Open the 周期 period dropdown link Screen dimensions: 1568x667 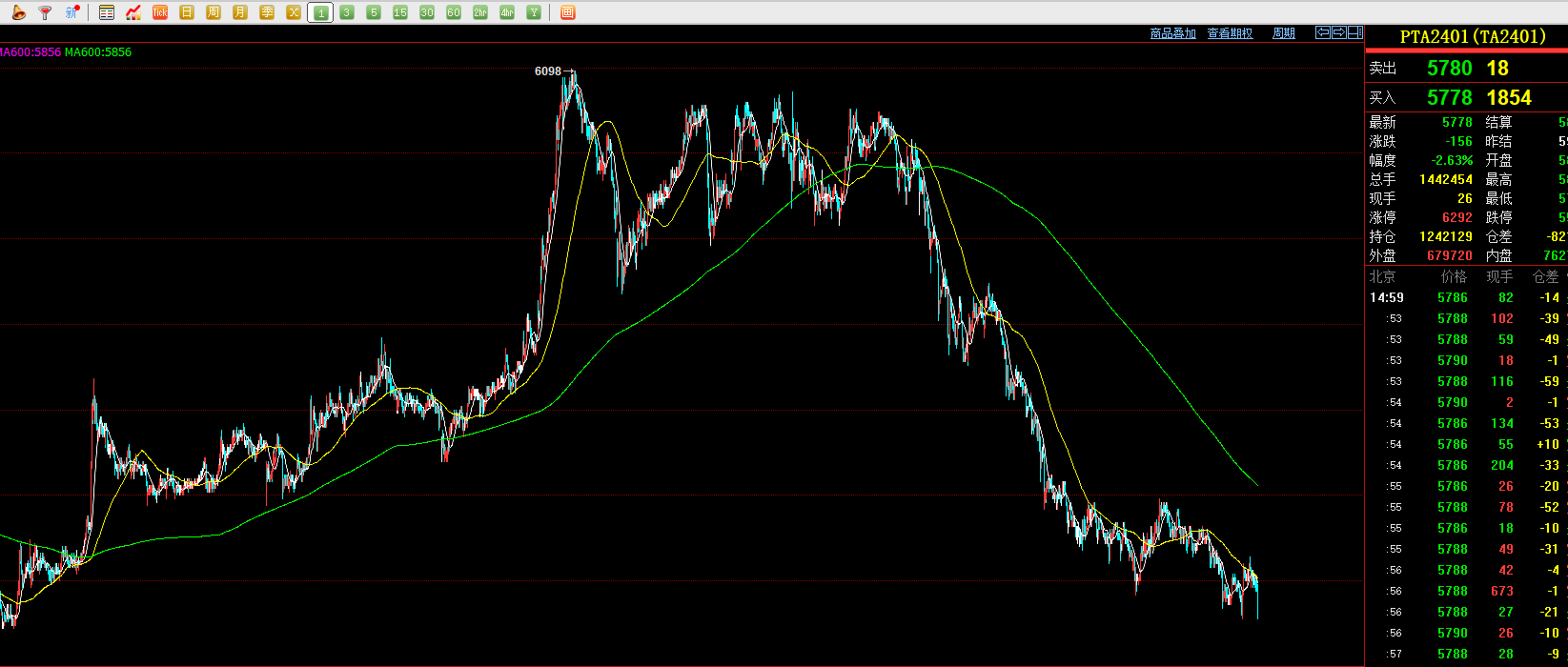(x=1284, y=33)
